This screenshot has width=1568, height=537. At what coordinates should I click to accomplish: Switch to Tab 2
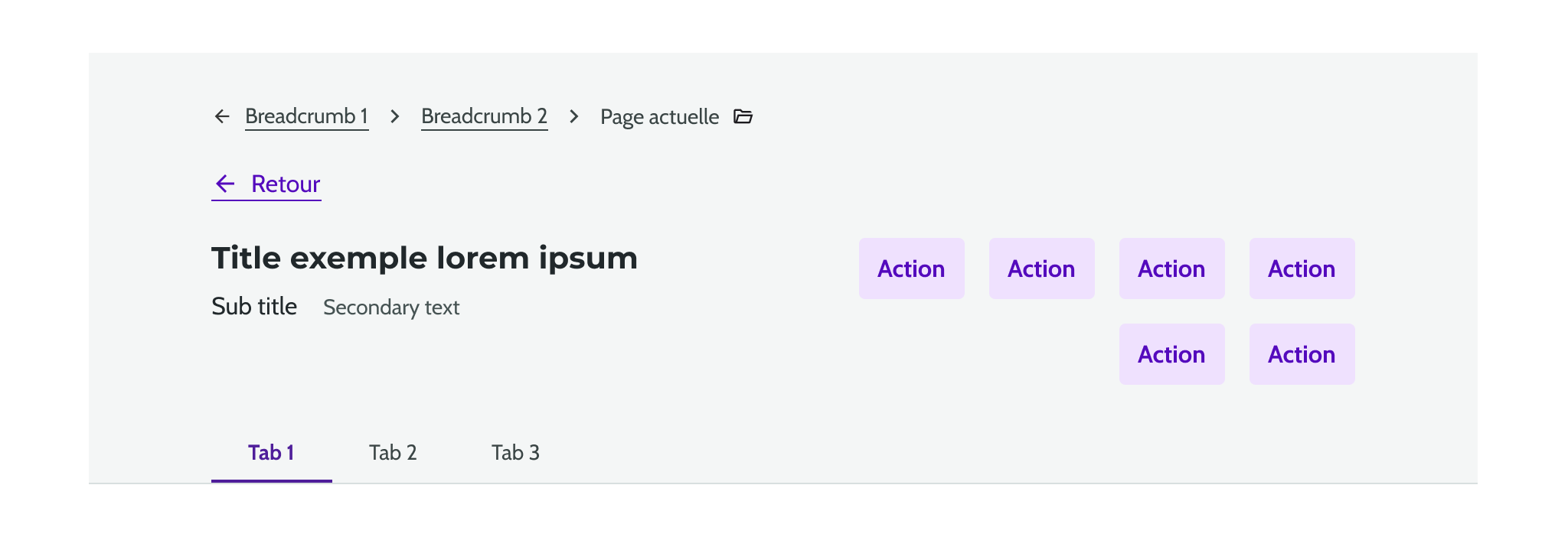tap(393, 452)
